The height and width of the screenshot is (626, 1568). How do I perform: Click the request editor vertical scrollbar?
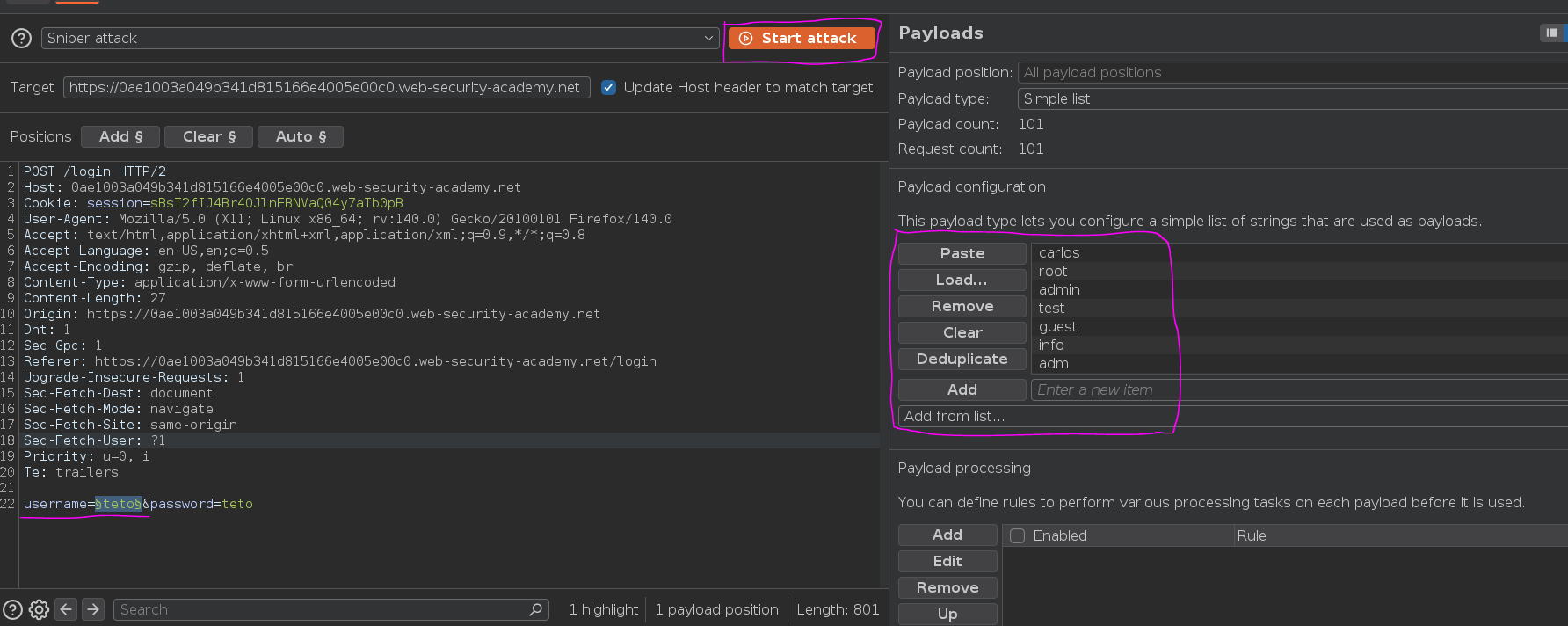884,375
